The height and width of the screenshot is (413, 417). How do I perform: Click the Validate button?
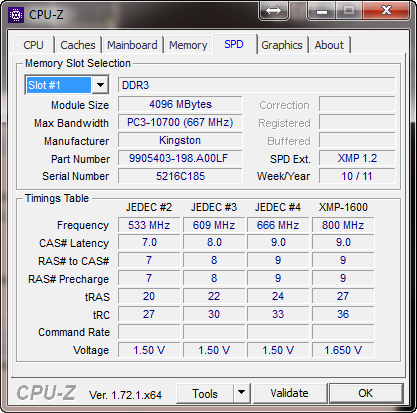click(289, 393)
